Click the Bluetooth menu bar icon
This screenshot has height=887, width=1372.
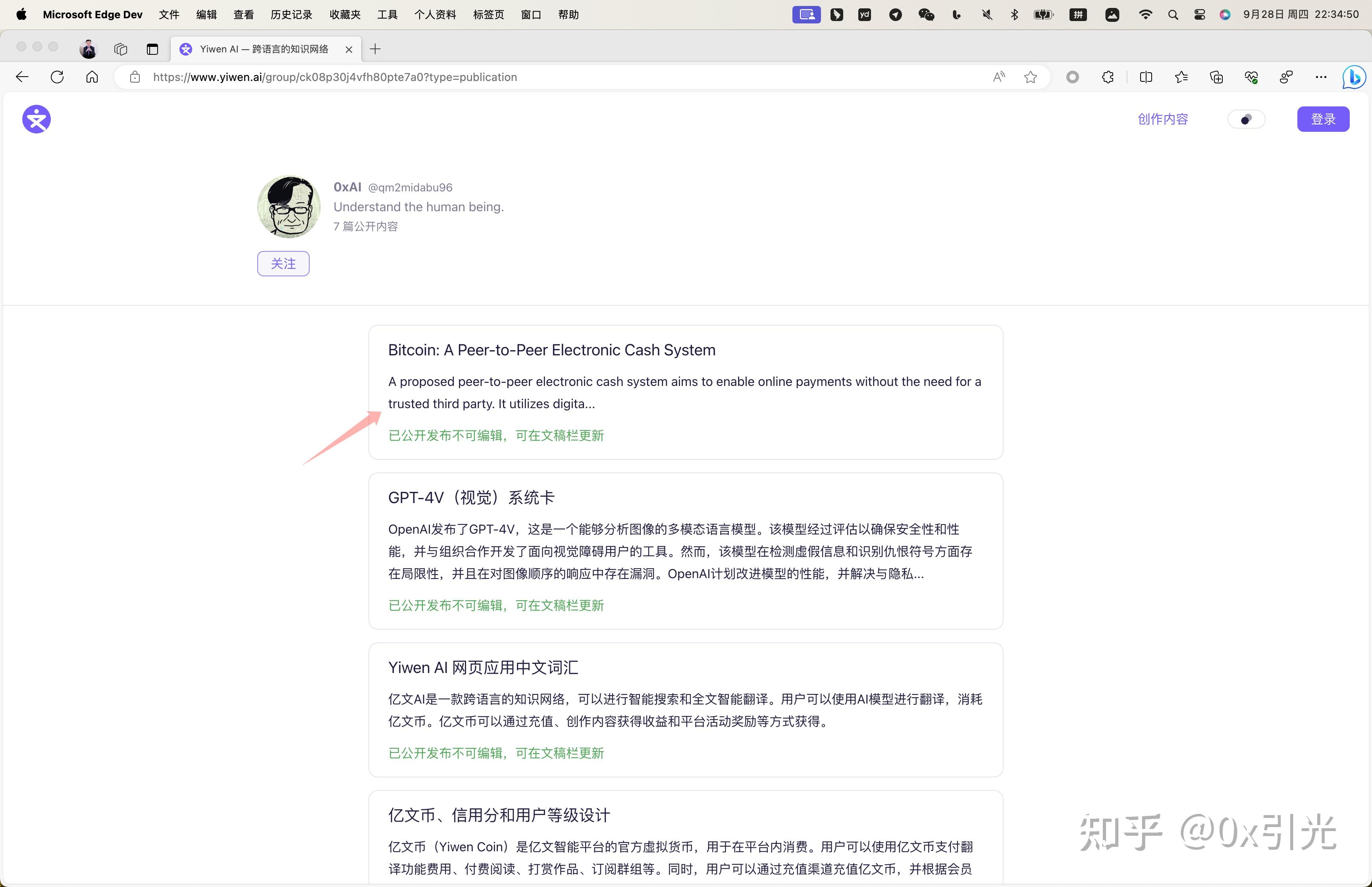point(1014,14)
